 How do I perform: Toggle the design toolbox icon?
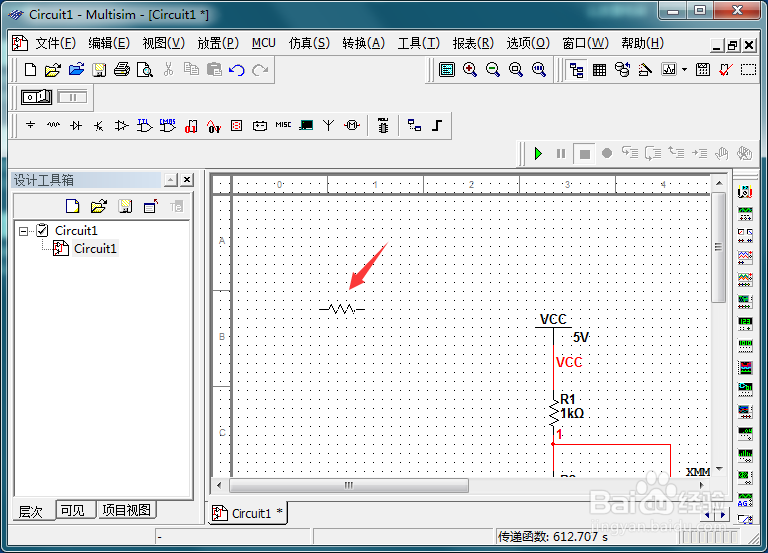pos(576,70)
